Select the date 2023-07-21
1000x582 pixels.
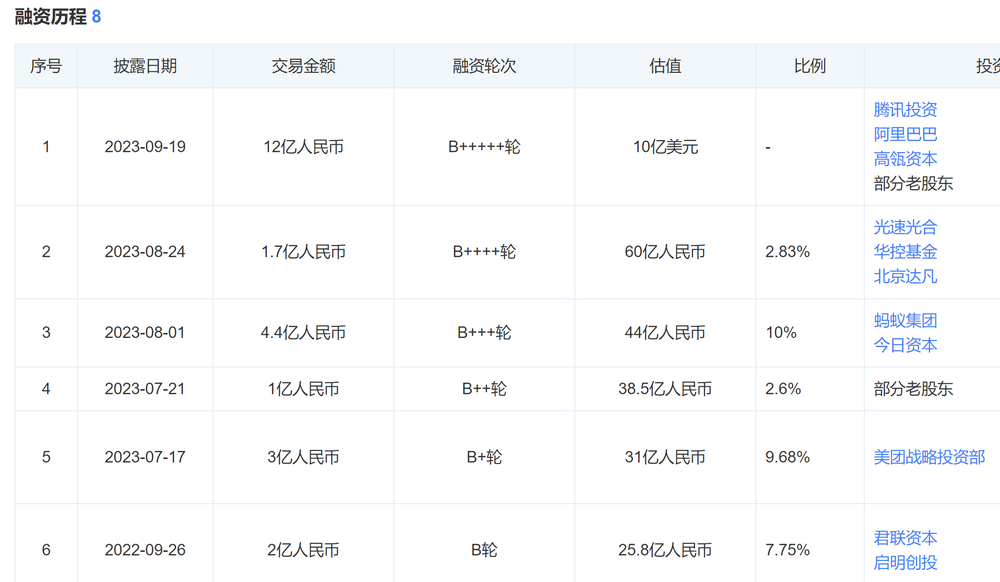(x=145, y=389)
